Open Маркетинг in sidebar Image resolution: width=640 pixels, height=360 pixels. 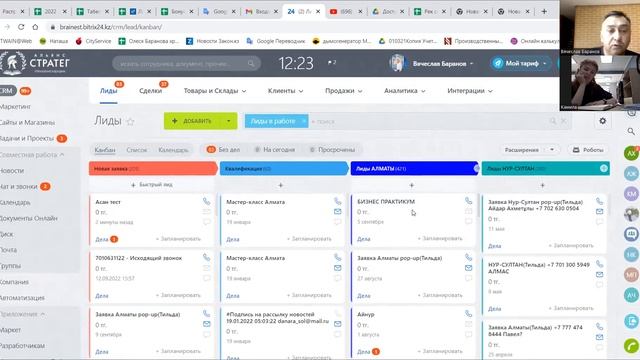click(16, 107)
